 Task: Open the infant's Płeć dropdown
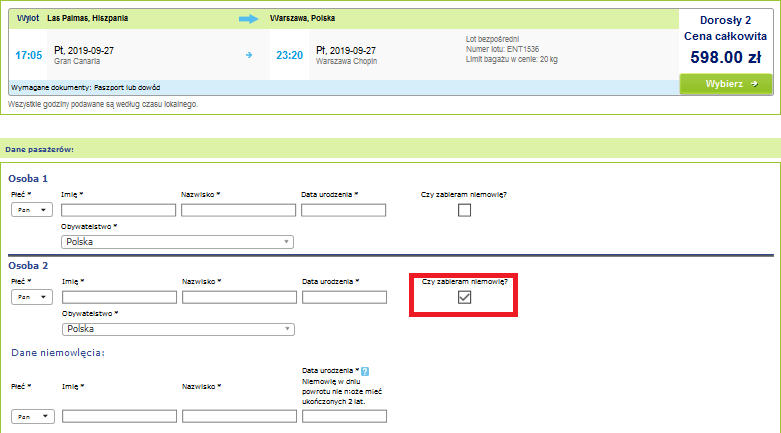(33, 416)
